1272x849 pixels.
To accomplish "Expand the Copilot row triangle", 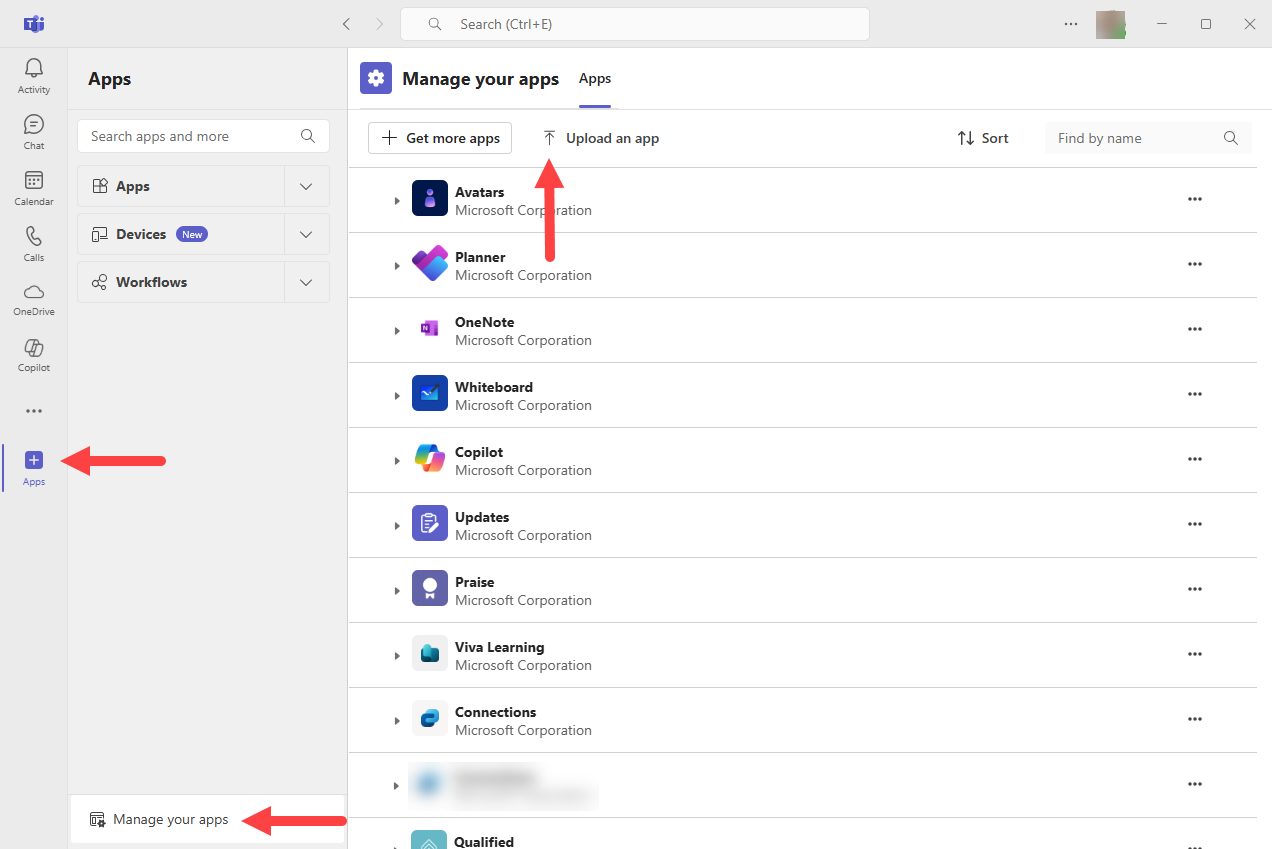I will (x=397, y=461).
